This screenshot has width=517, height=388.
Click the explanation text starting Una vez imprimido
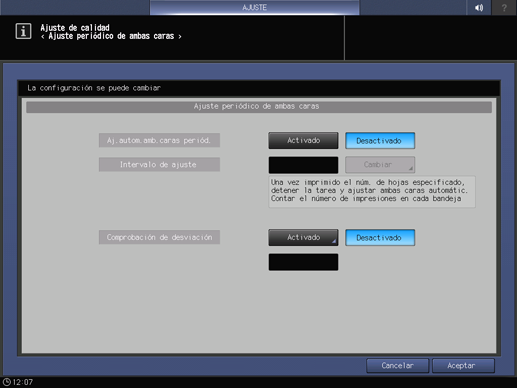pyautogui.click(x=372, y=191)
